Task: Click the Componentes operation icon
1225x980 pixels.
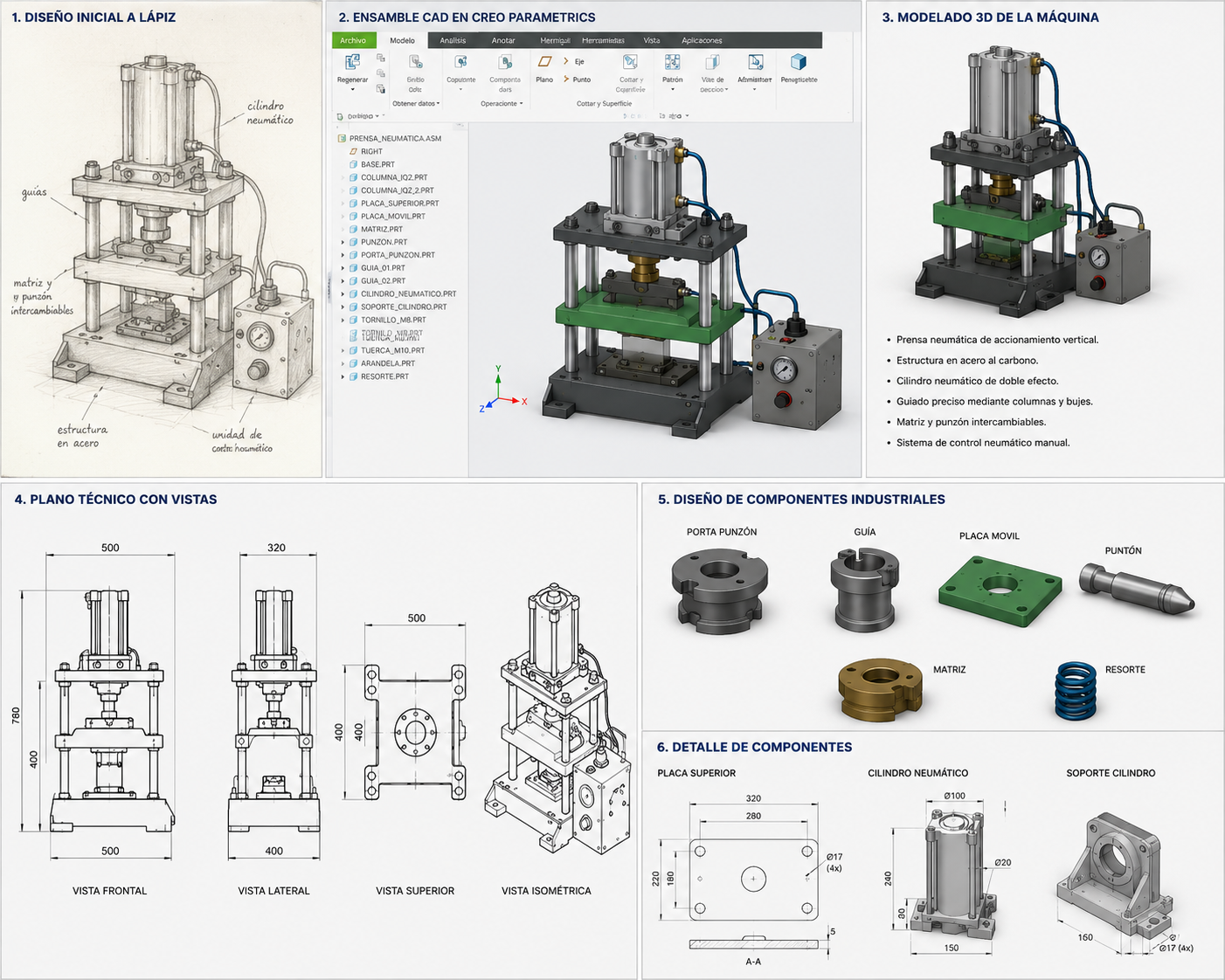Action: click(x=505, y=62)
